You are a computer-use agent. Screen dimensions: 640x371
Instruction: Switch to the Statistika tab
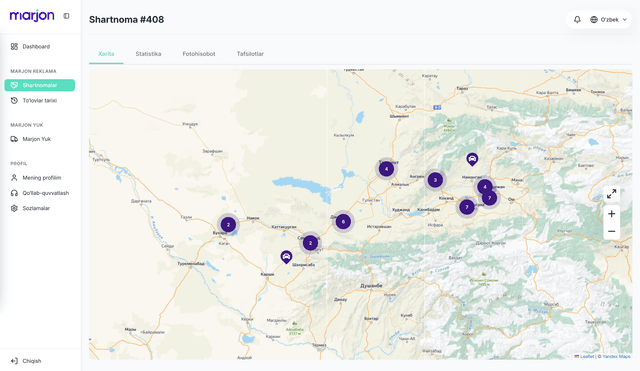click(x=148, y=54)
